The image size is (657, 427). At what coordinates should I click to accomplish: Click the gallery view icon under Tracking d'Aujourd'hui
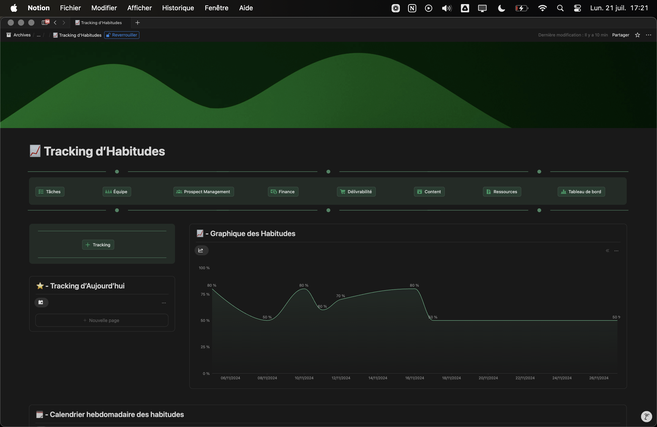(x=41, y=302)
